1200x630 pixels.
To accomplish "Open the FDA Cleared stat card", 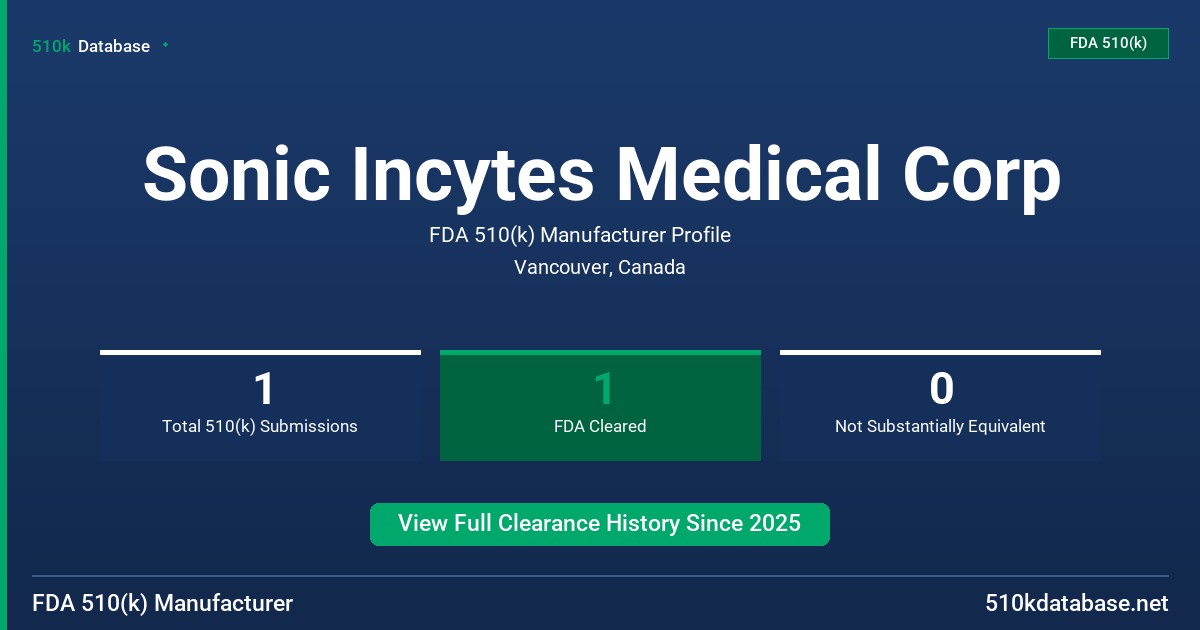I will (x=600, y=406).
